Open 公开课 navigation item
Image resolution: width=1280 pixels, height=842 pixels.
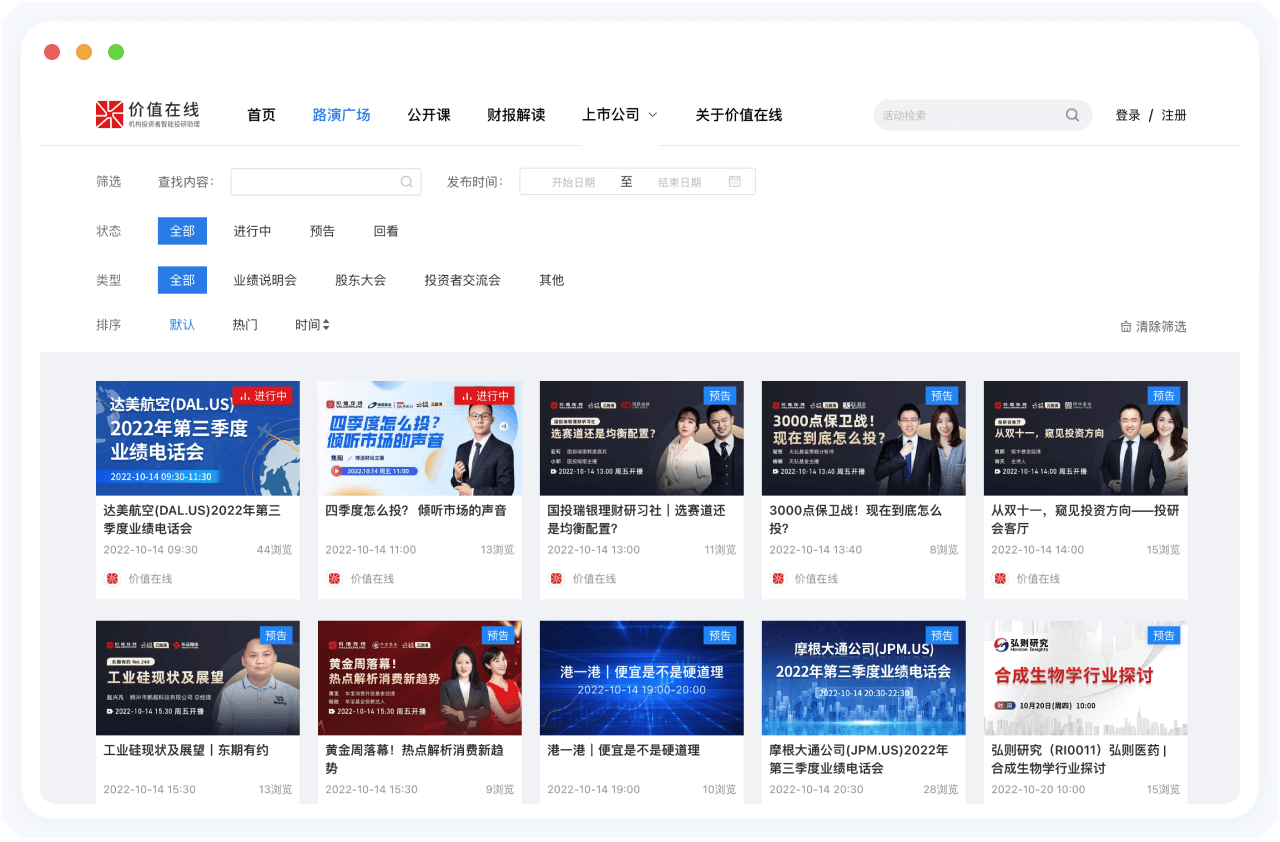pos(429,115)
